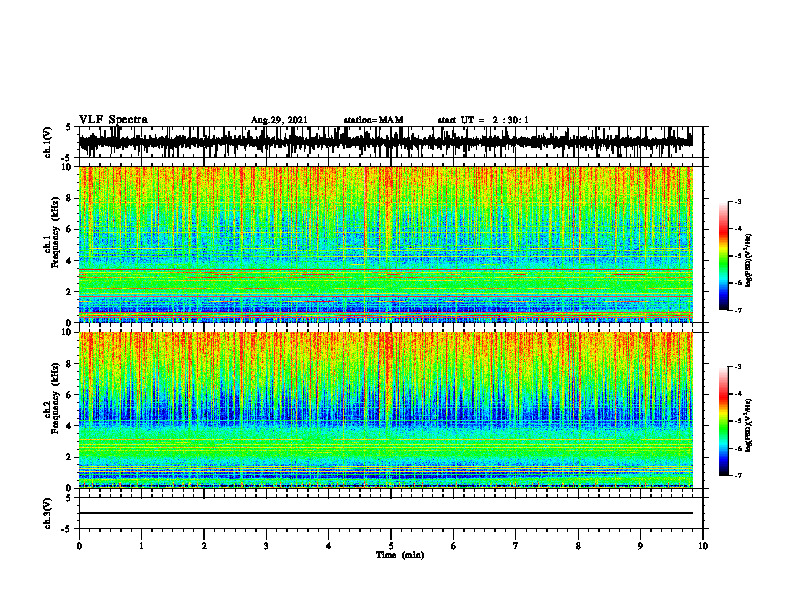Click the "9" tick on time axis
This screenshot has width=792, height=612.
pos(640,546)
